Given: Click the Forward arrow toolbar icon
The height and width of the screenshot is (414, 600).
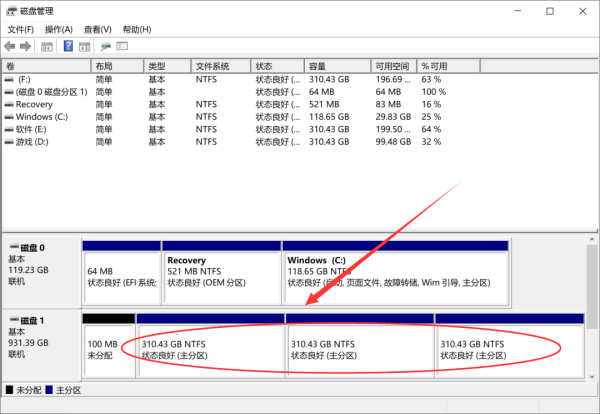Looking at the screenshot, I should point(25,46).
